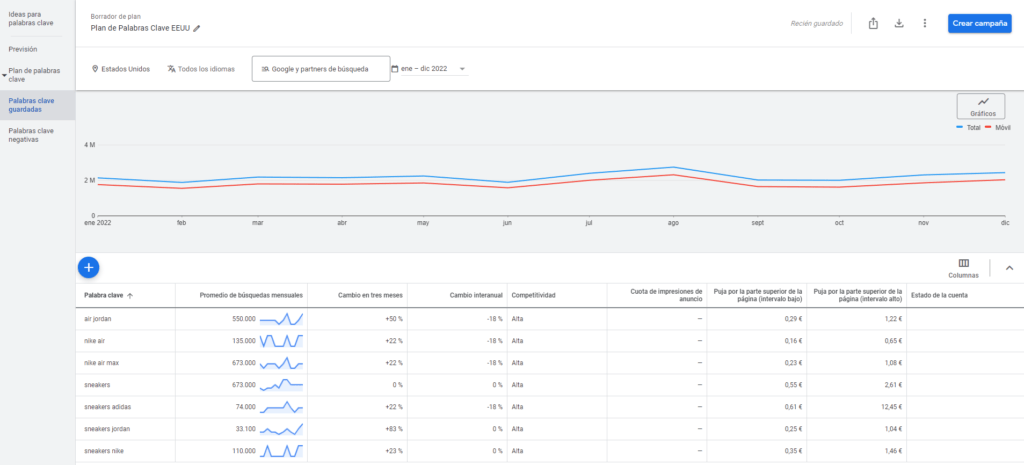Edit plan name with pencil icon
This screenshot has width=1024, height=465.
(197, 28)
